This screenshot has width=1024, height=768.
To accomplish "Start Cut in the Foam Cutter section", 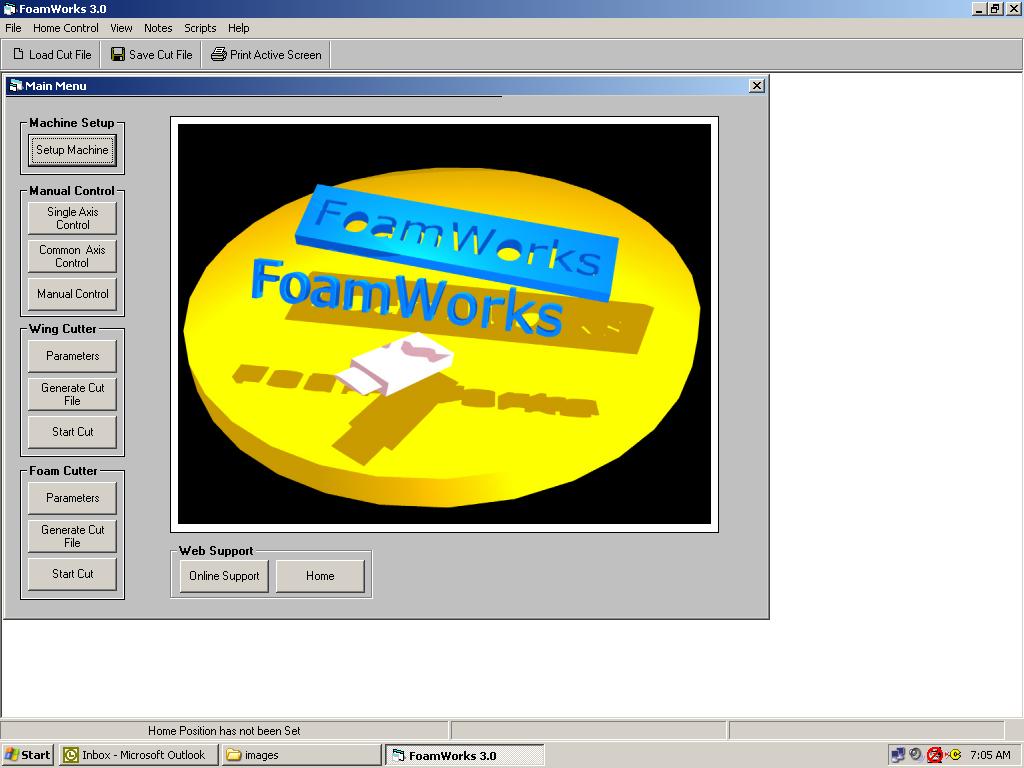I will 71,573.
